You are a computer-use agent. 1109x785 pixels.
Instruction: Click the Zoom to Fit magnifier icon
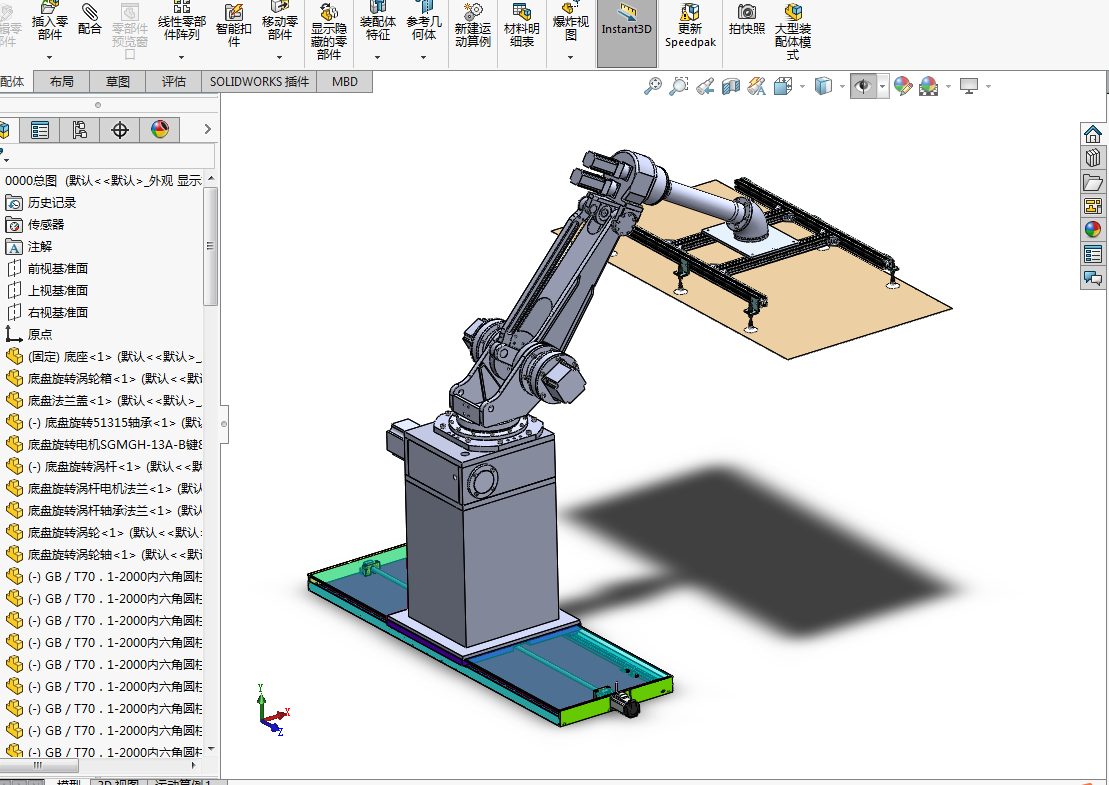coord(653,86)
